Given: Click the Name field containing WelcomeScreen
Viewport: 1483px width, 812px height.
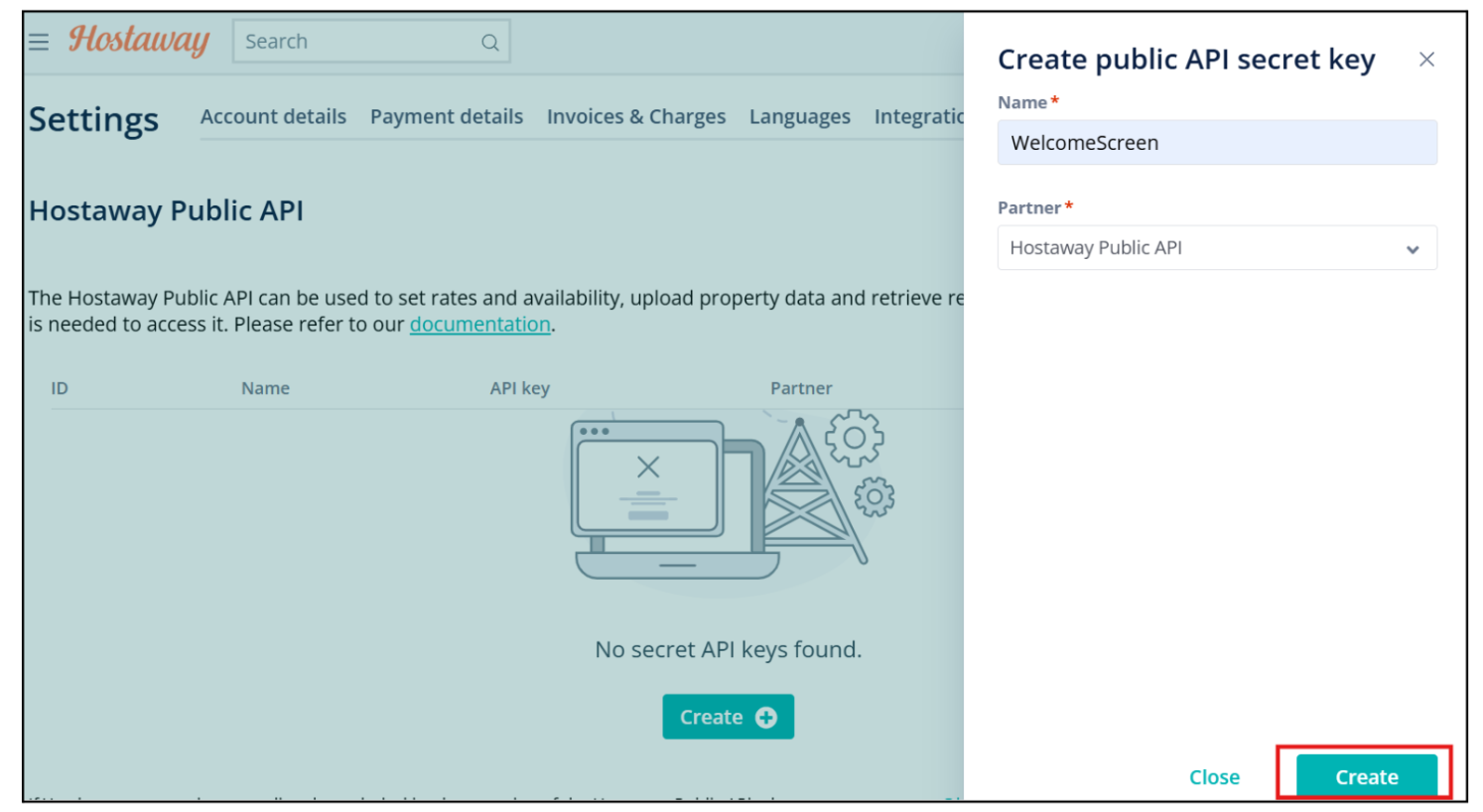Looking at the screenshot, I should point(1217,143).
